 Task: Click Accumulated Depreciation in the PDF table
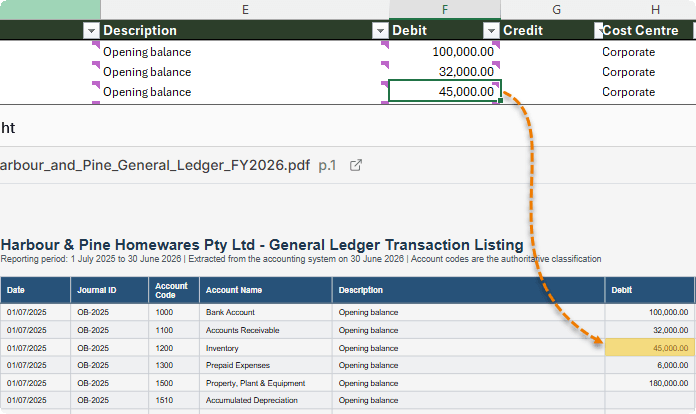251,400
